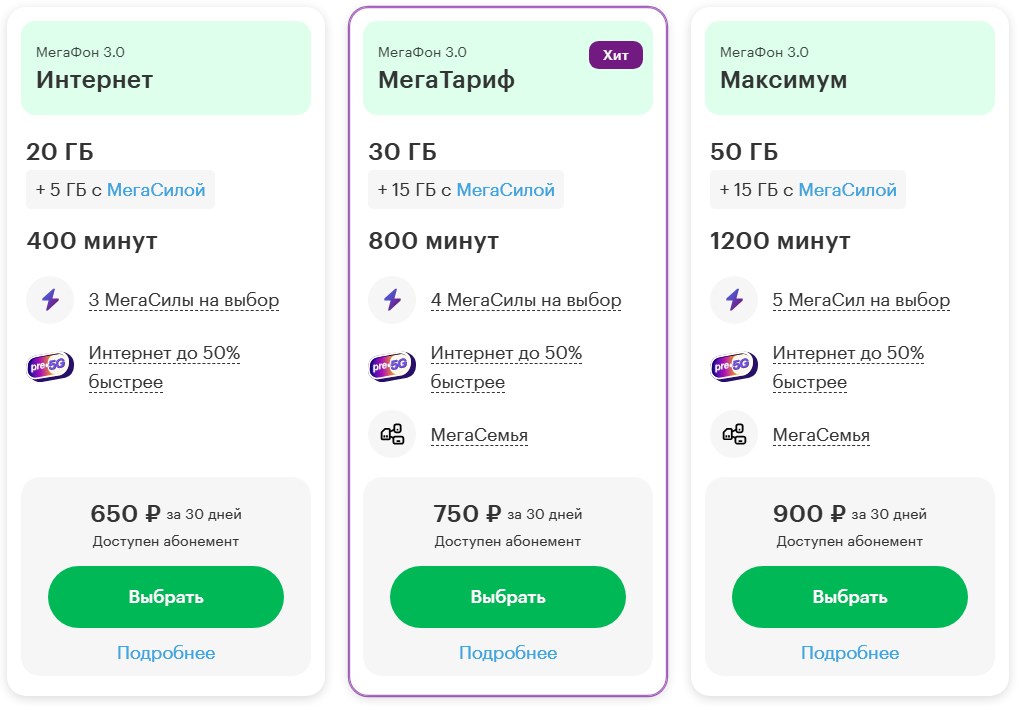
Task: Click МегаСилой link in the 30 ГБ card
Action: (506, 189)
